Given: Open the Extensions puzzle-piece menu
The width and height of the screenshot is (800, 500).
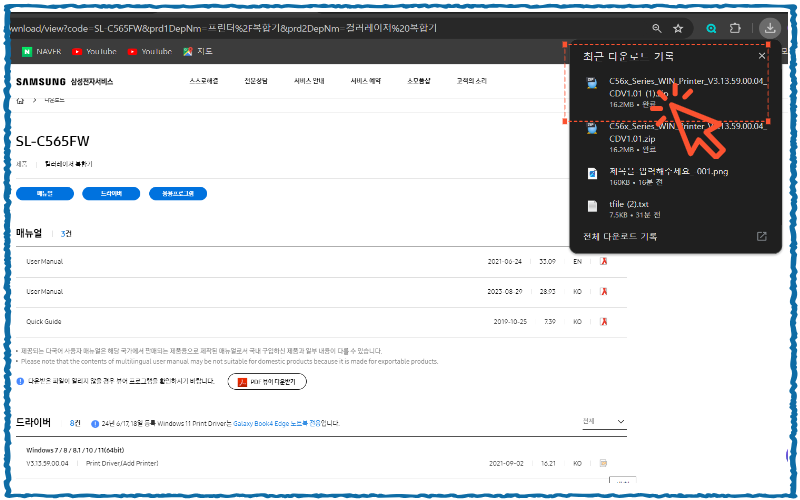Looking at the screenshot, I should 735,28.
